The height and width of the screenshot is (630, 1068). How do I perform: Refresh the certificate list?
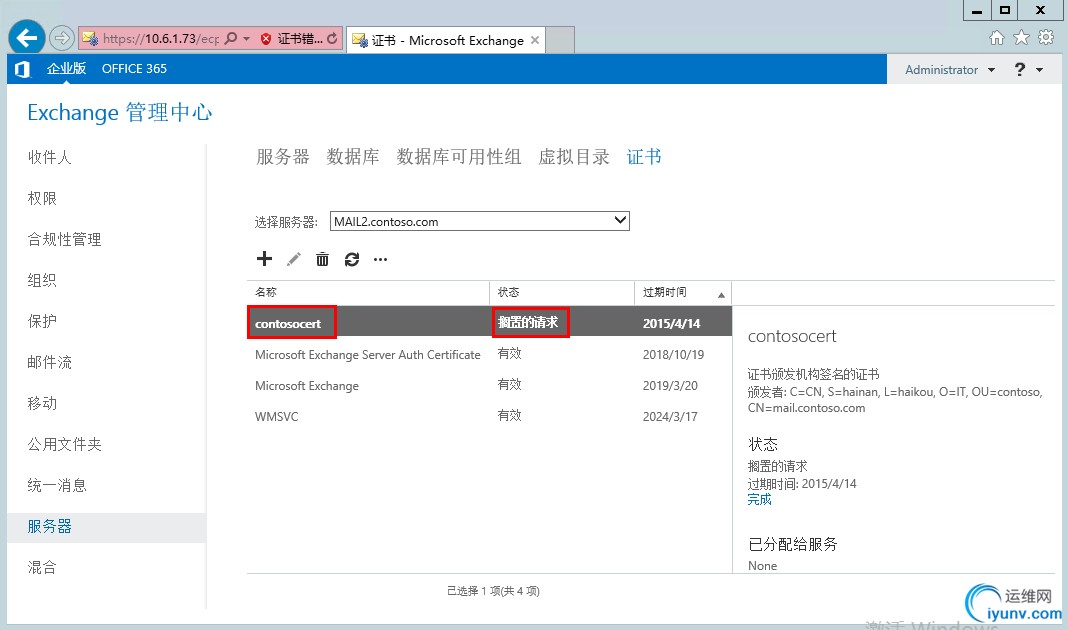(x=351, y=259)
